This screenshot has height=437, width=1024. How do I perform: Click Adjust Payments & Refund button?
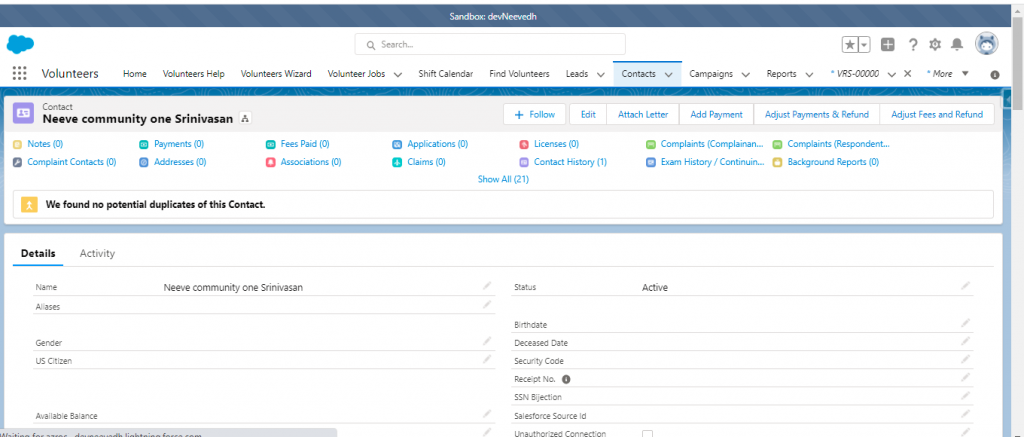[817, 114]
